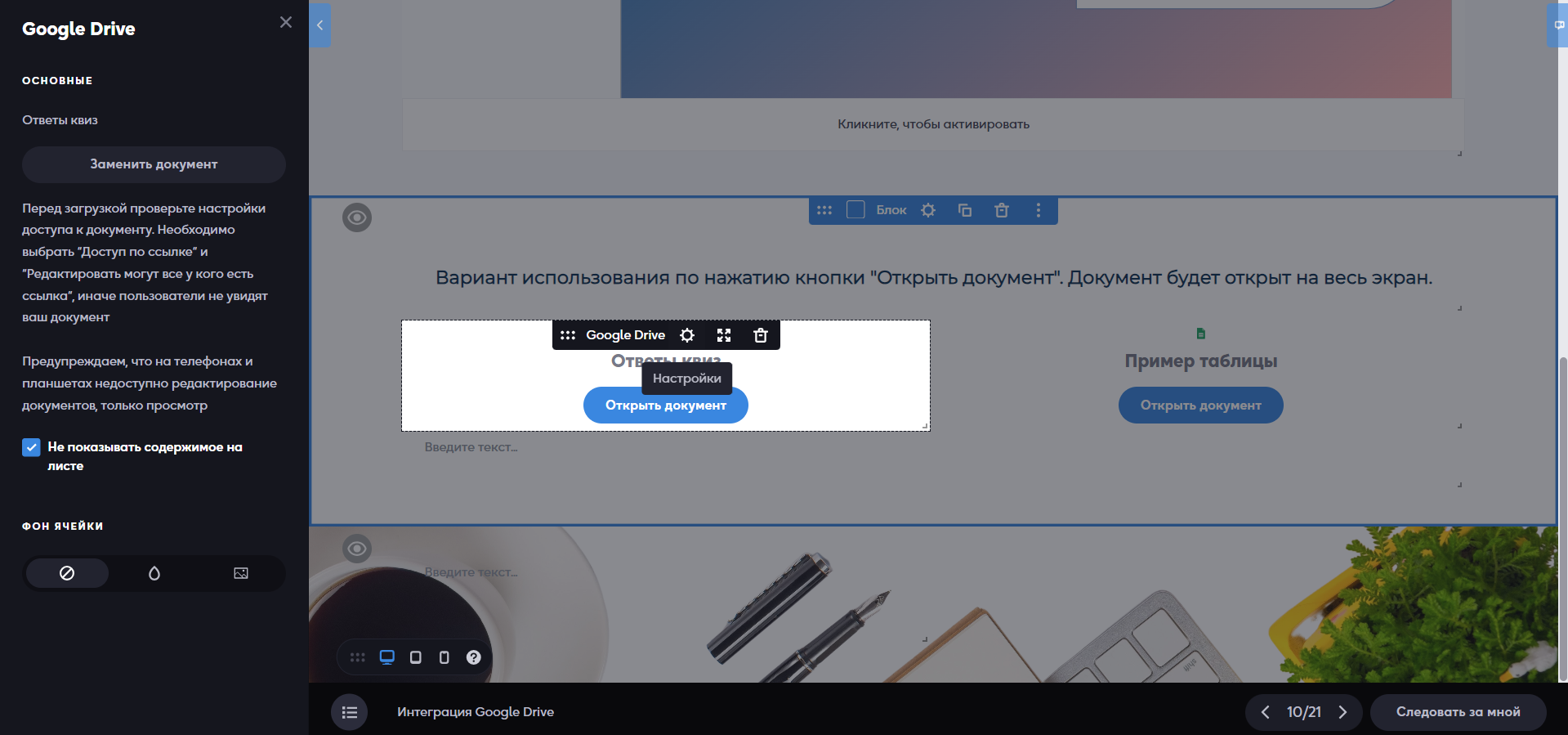Toggle visibility eye of the coffee image block
Screen dimensions: 1568x735
coord(357,548)
